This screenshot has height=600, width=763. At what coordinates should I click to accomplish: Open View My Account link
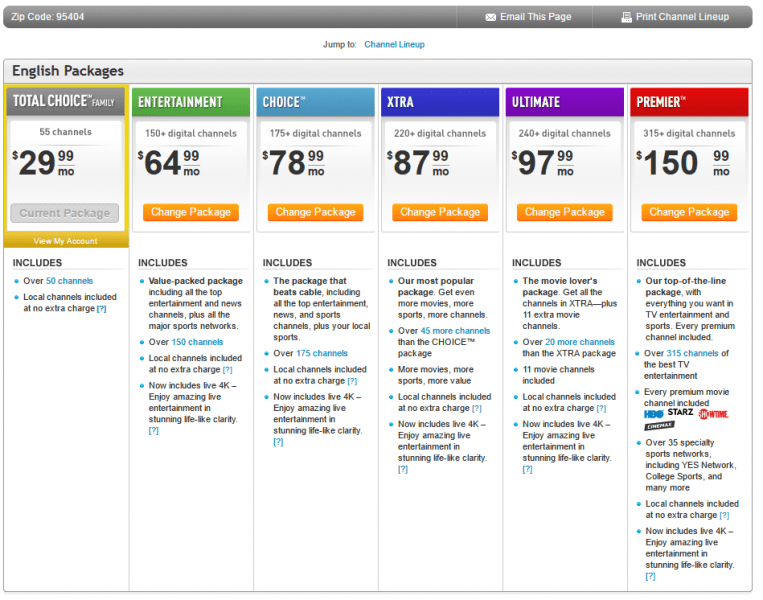[65, 241]
